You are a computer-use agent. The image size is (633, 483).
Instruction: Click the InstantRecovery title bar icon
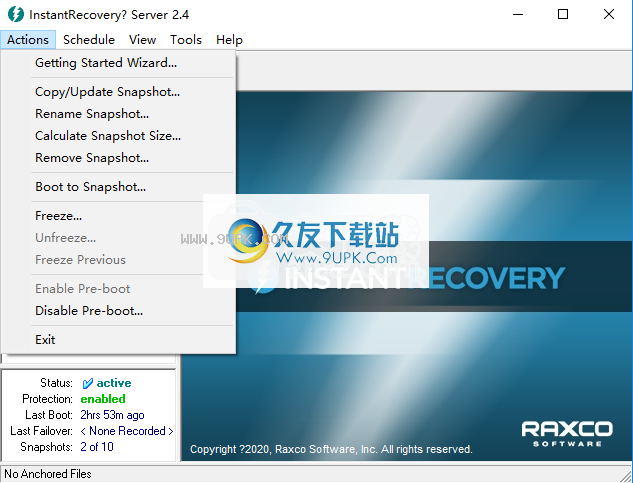pos(16,14)
